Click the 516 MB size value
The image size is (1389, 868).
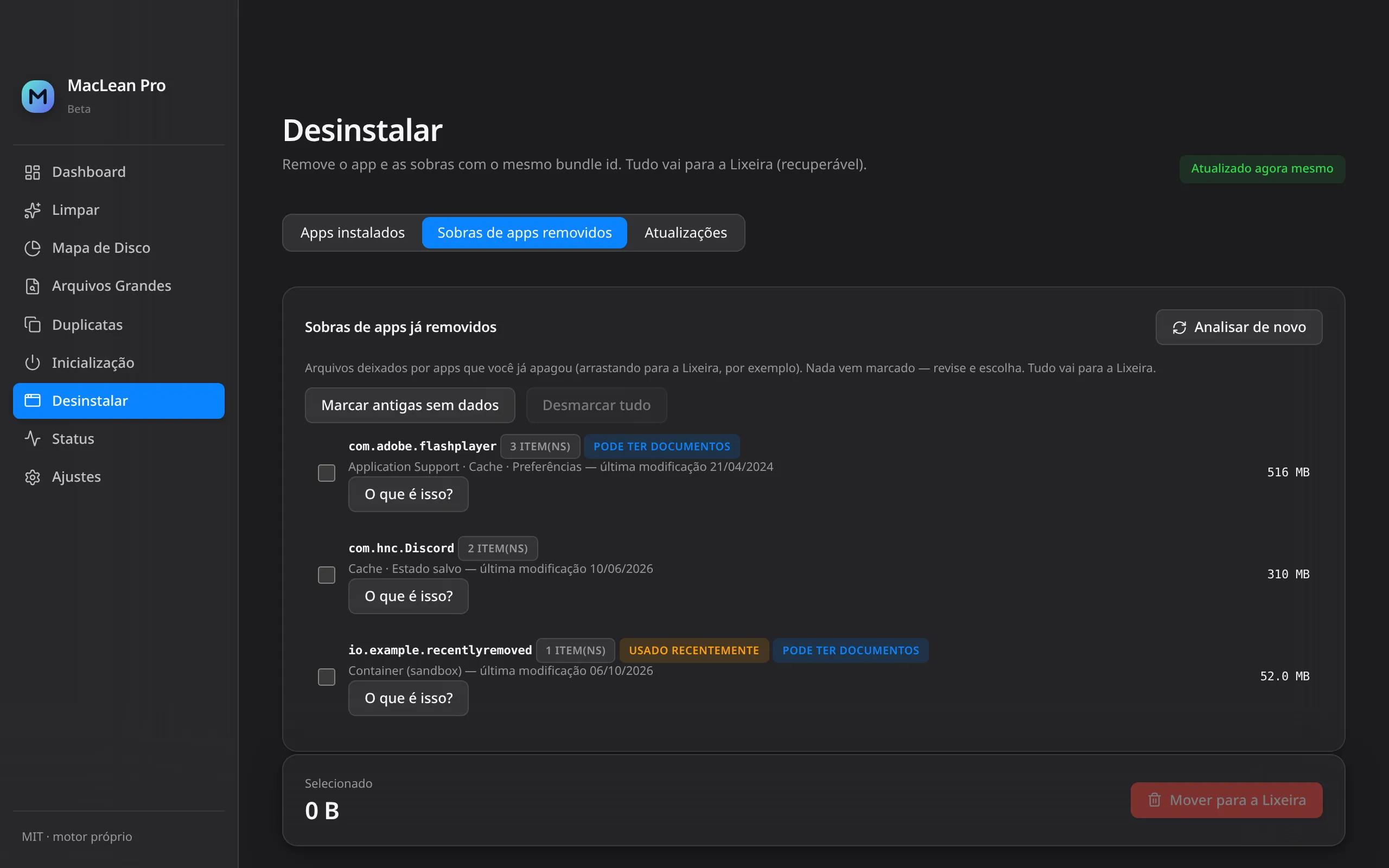(x=1288, y=473)
